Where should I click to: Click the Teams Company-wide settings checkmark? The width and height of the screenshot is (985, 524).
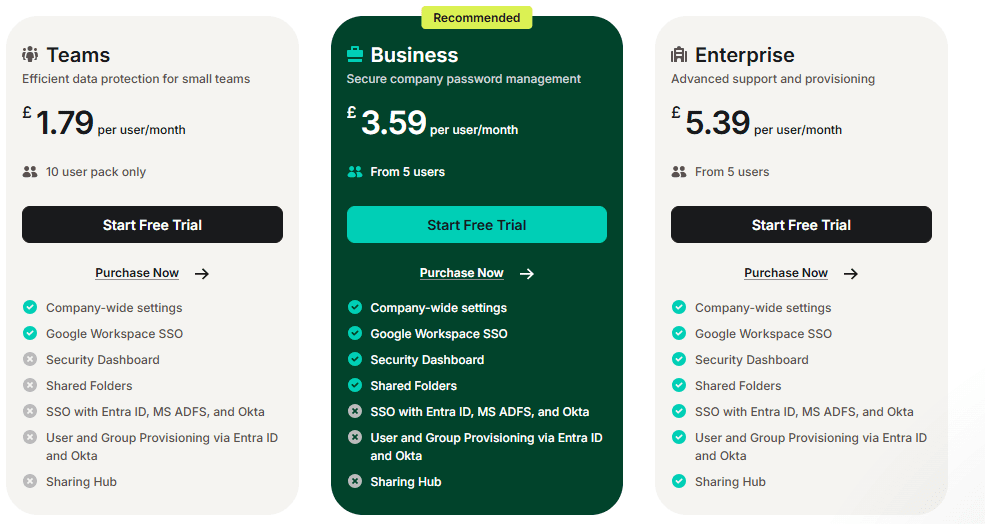[30, 308]
